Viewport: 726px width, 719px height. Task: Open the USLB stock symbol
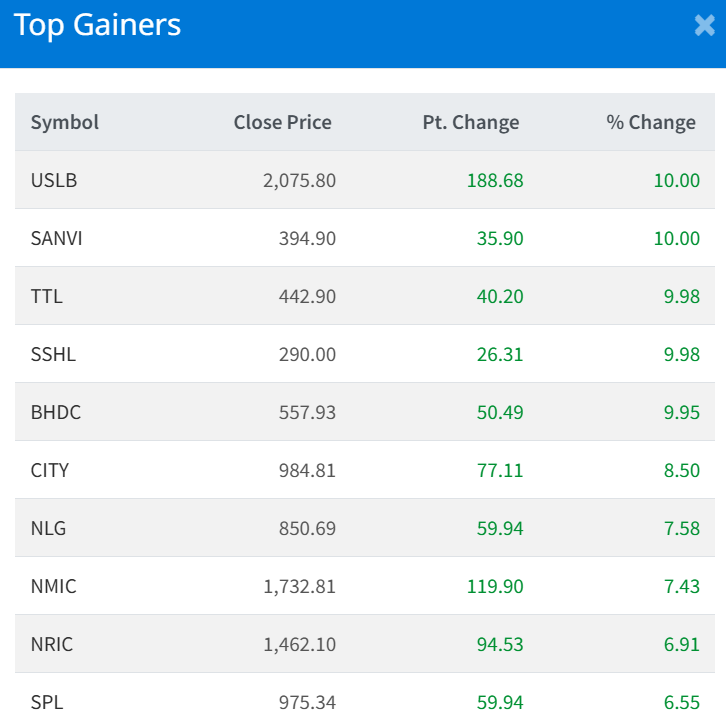pos(54,181)
